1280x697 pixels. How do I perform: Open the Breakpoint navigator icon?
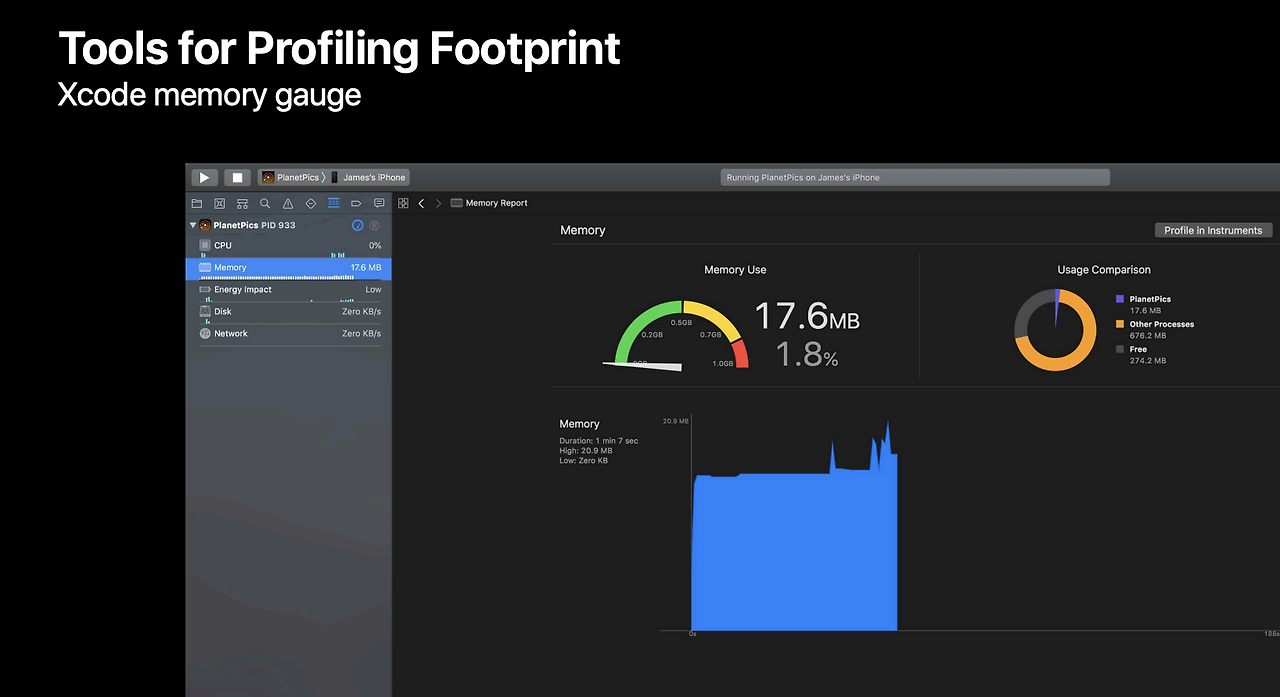356,203
